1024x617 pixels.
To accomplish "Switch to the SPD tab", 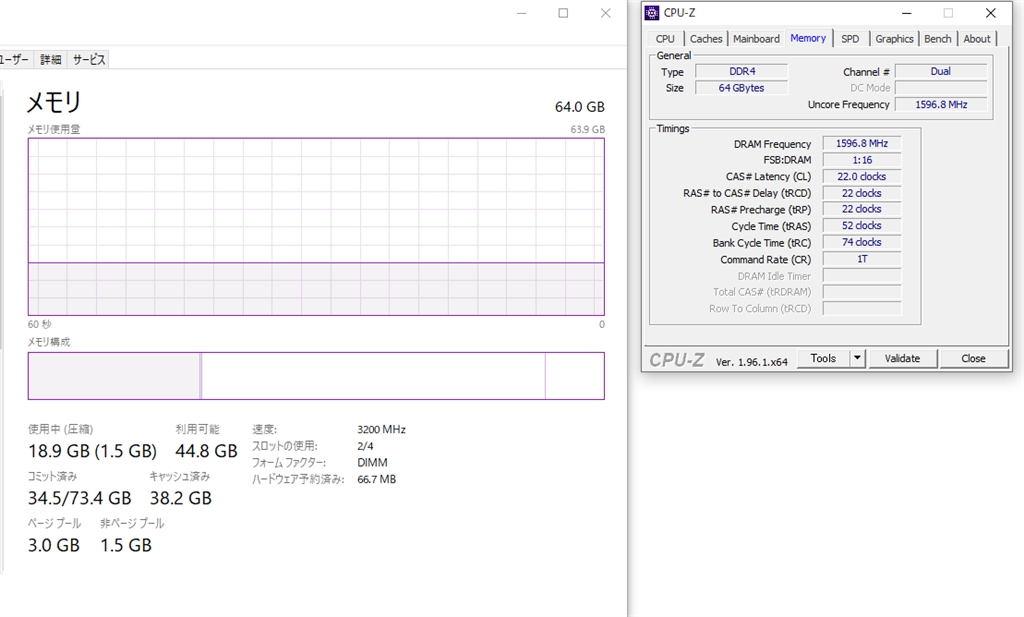I will (x=849, y=39).
